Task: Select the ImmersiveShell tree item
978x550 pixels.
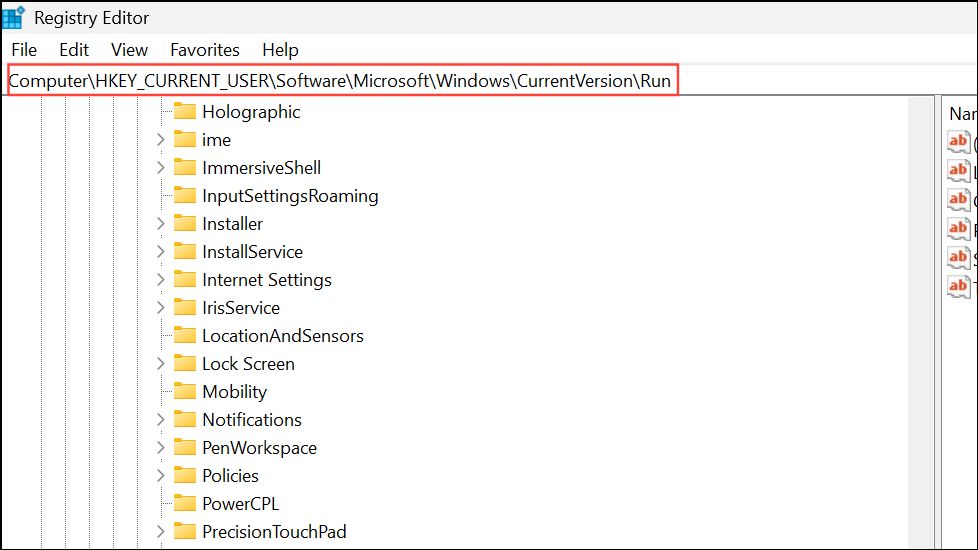Action: point(261,168)
